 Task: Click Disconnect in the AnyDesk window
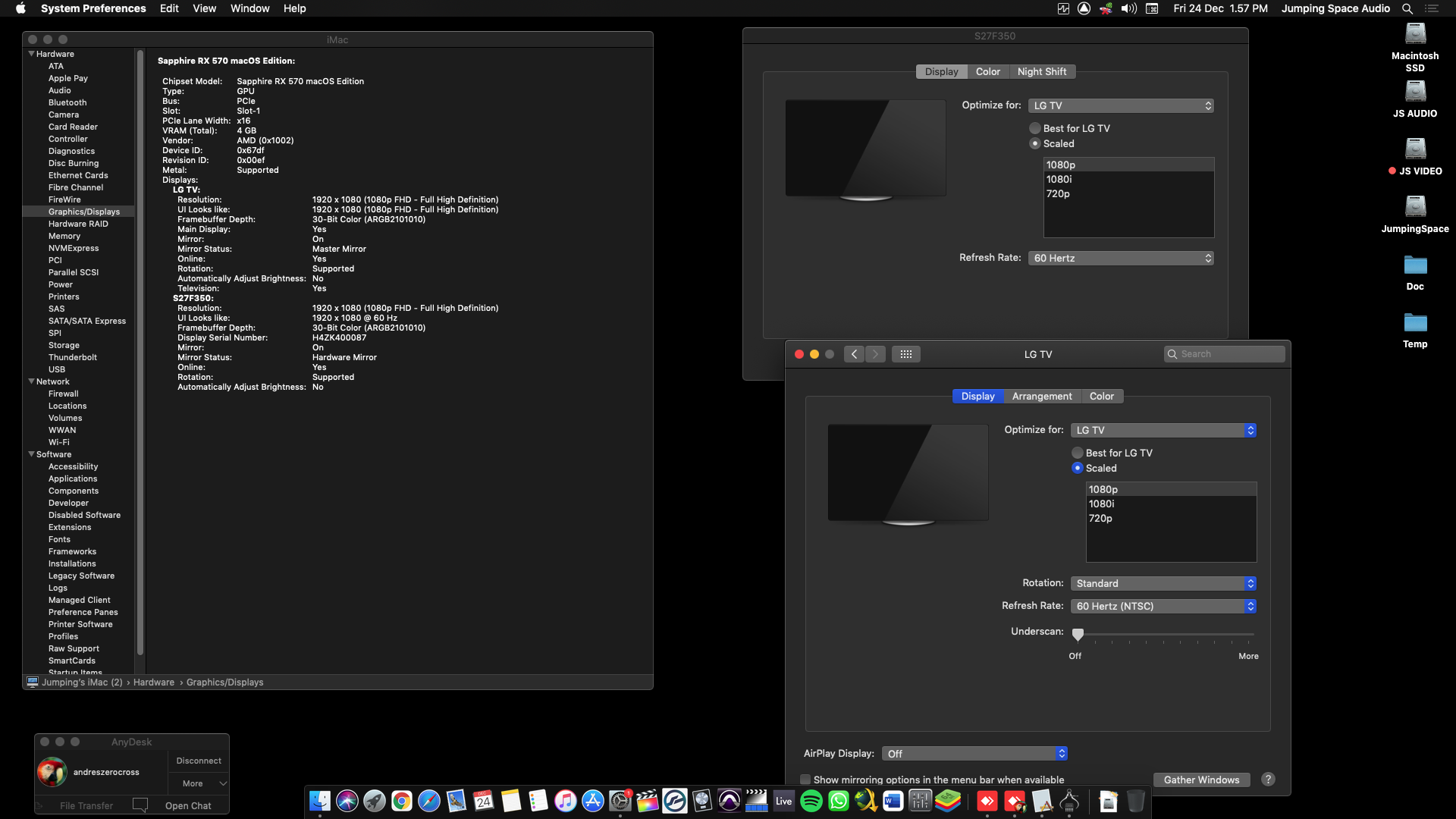tap(198, 760)
